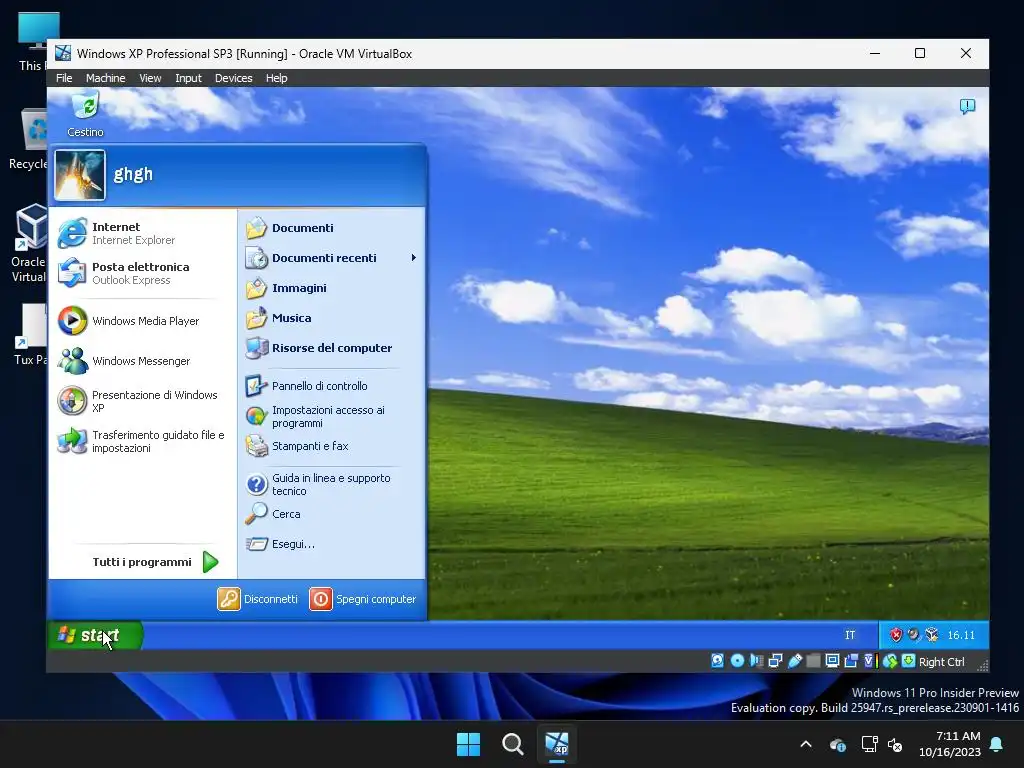The height and width of the screenshot is (768, 1024).
Task: Open the VirtualBox Input menu
Action: (188, 78)
